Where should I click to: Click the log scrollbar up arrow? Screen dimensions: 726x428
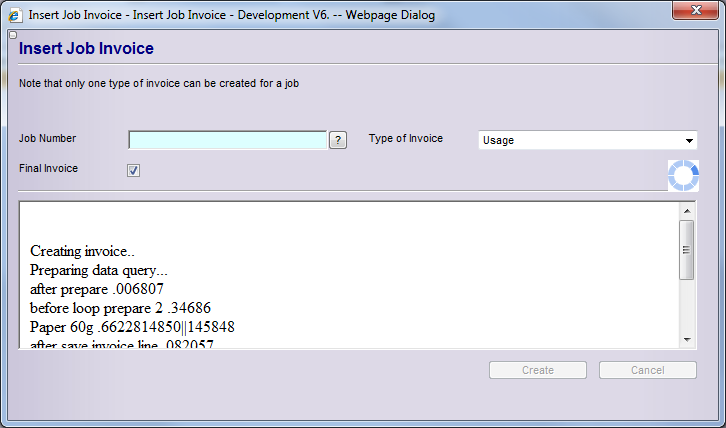[x=686, y=211]
